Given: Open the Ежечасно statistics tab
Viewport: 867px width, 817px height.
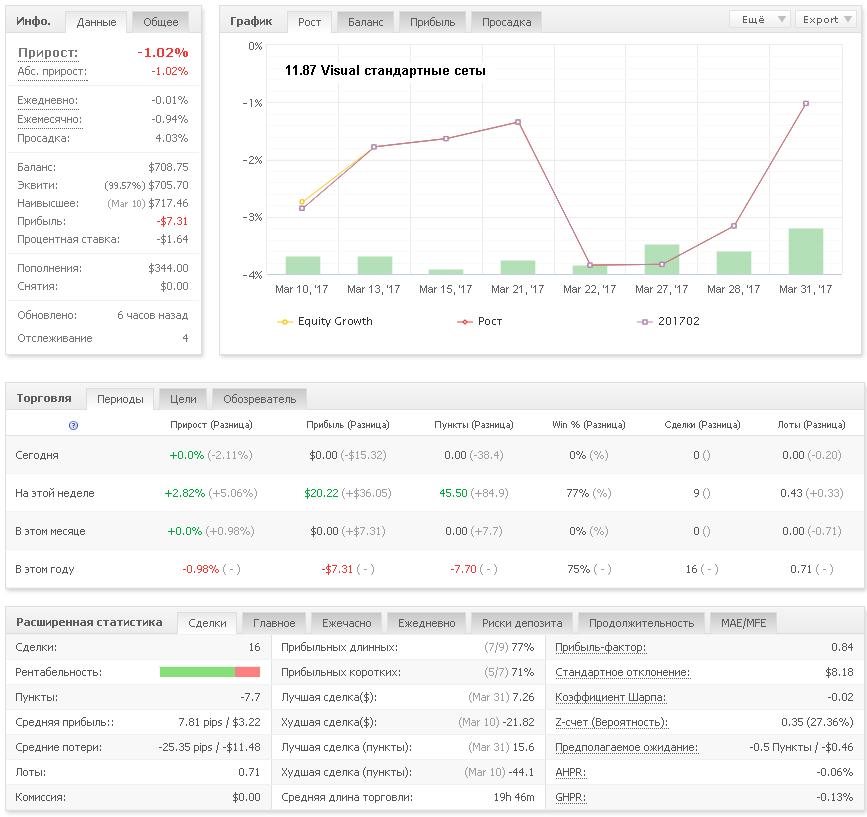Looking at the screenshot, I should point(347,623).
